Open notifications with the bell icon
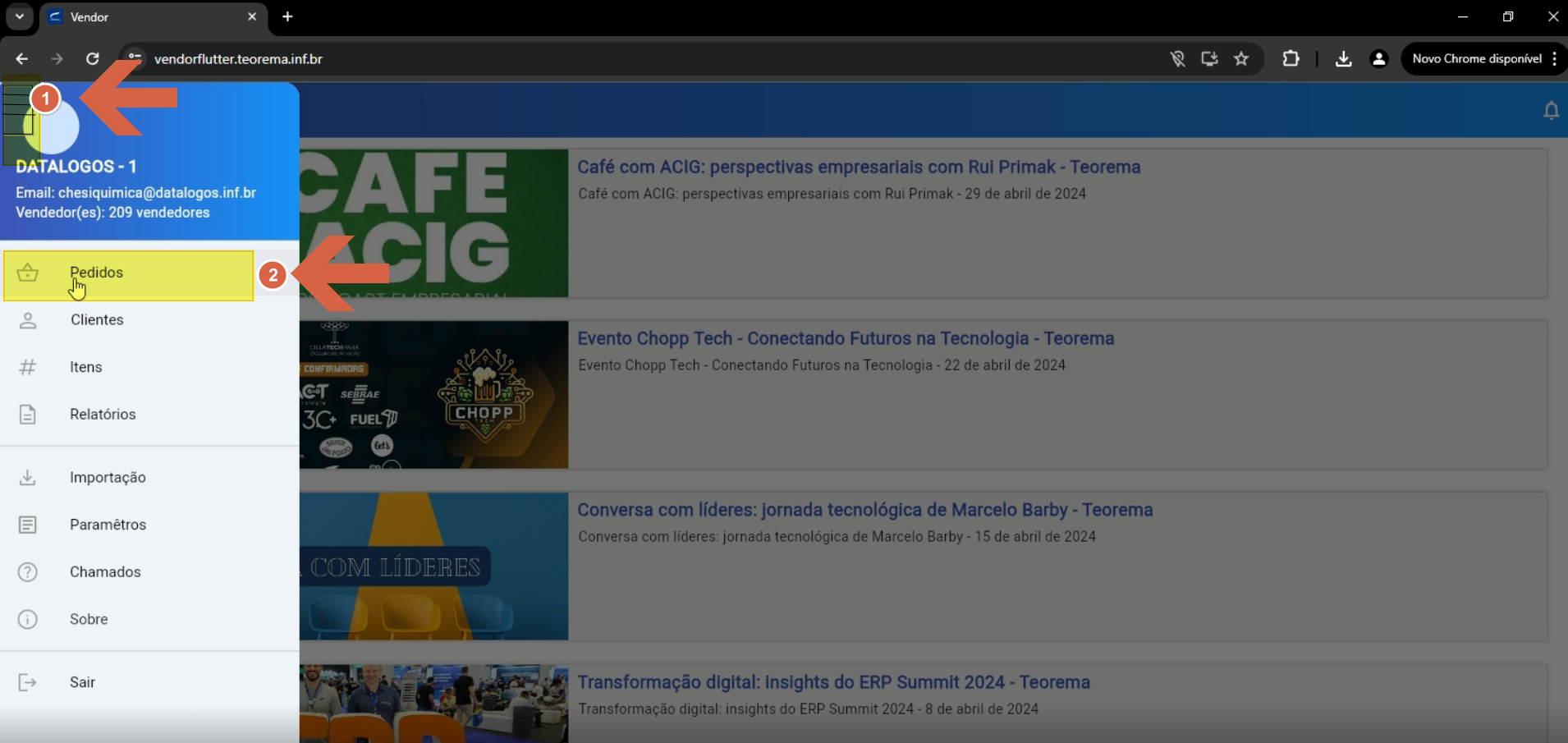The height and width of the screenshot is (743, 1568). 1551,110
